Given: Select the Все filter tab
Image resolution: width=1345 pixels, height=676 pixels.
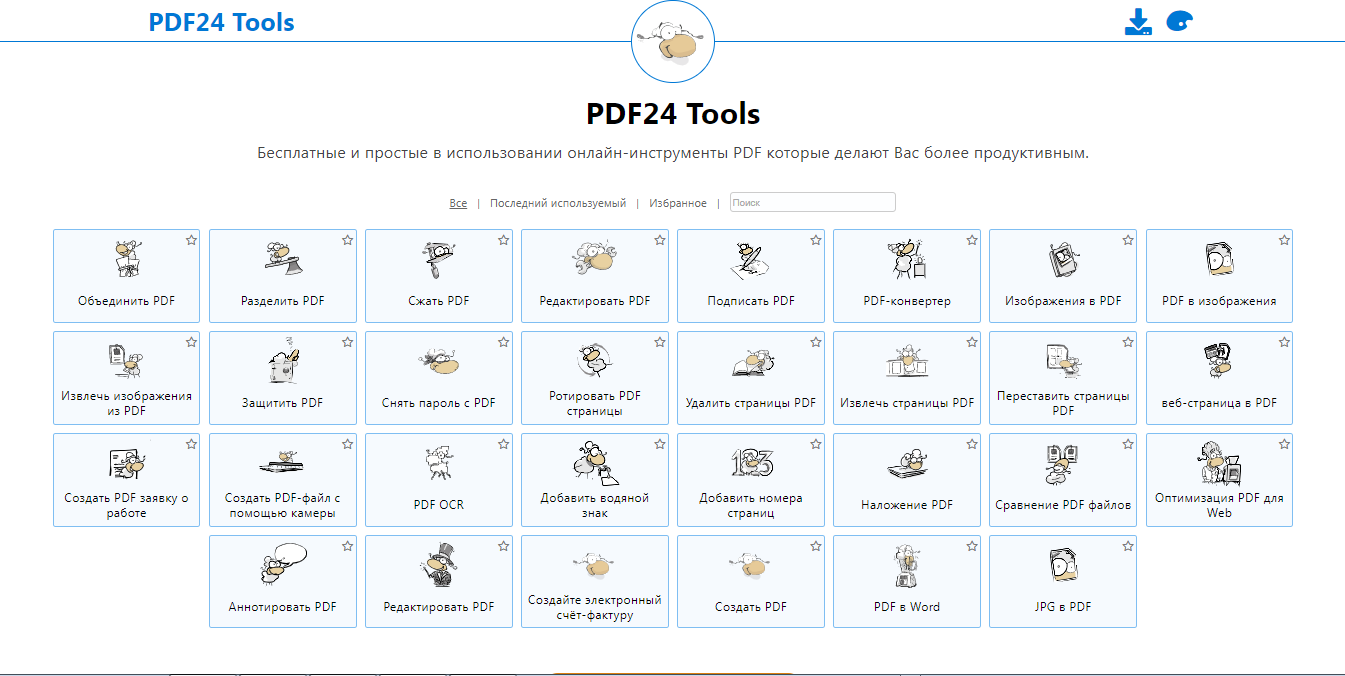Looking at the screenshot, I should pos(458,203).
